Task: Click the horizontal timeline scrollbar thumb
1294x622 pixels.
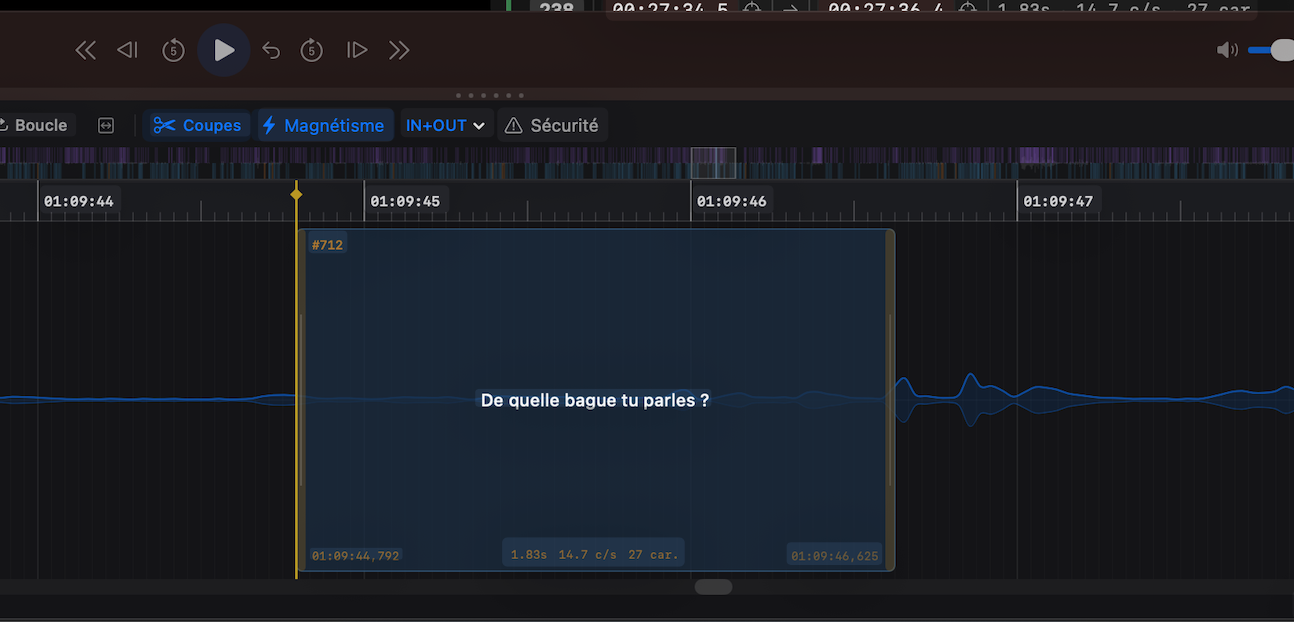Action: 713,587
